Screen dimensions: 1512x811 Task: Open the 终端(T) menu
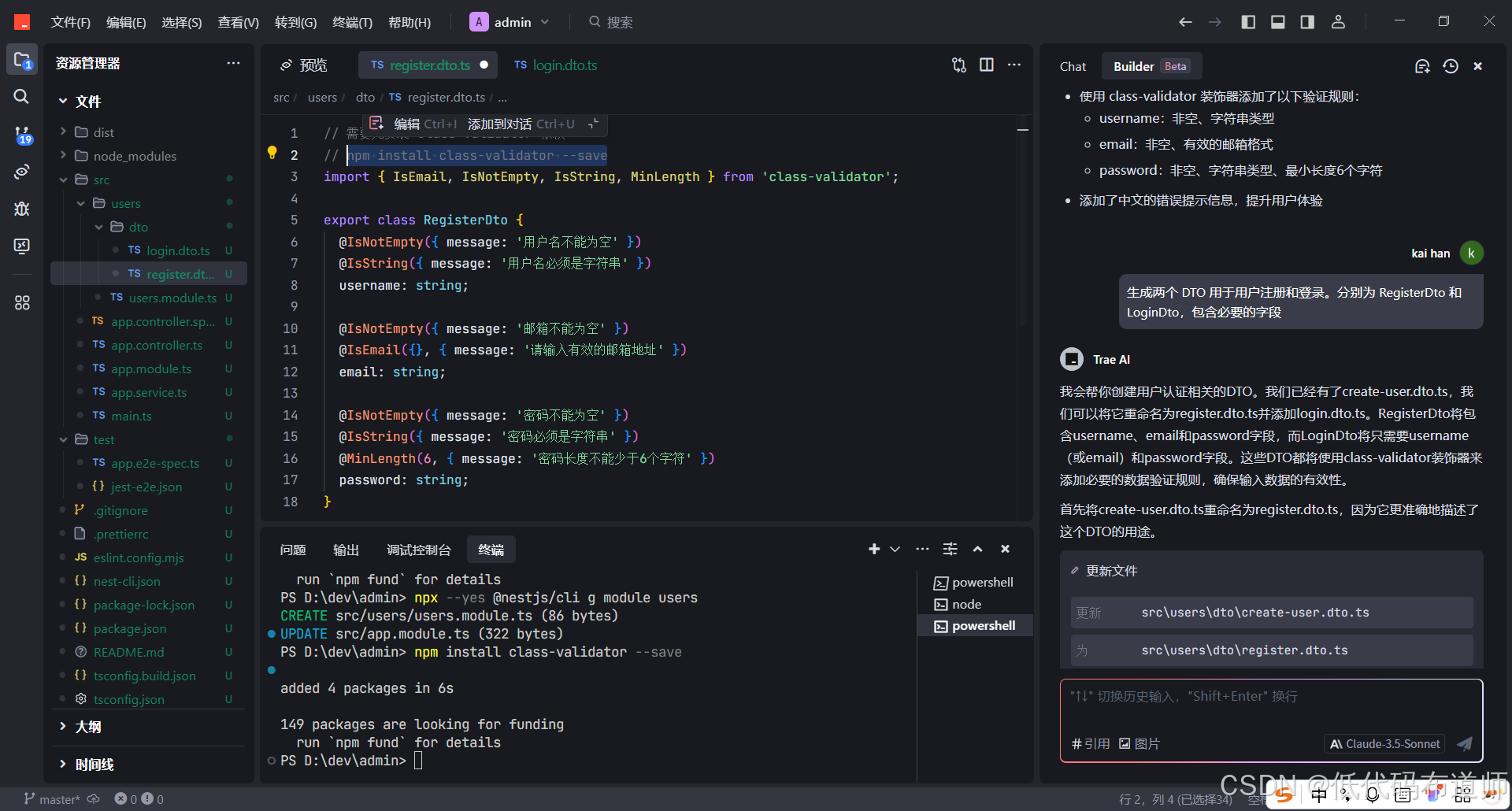tap(352, 22)
